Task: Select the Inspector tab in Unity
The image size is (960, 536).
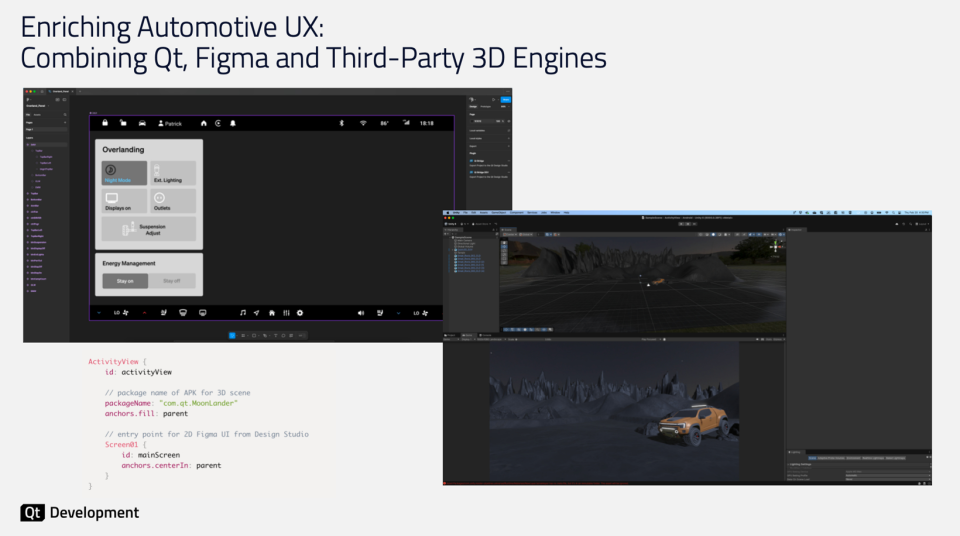Action: pyautogui.click(x=797, y=230)
